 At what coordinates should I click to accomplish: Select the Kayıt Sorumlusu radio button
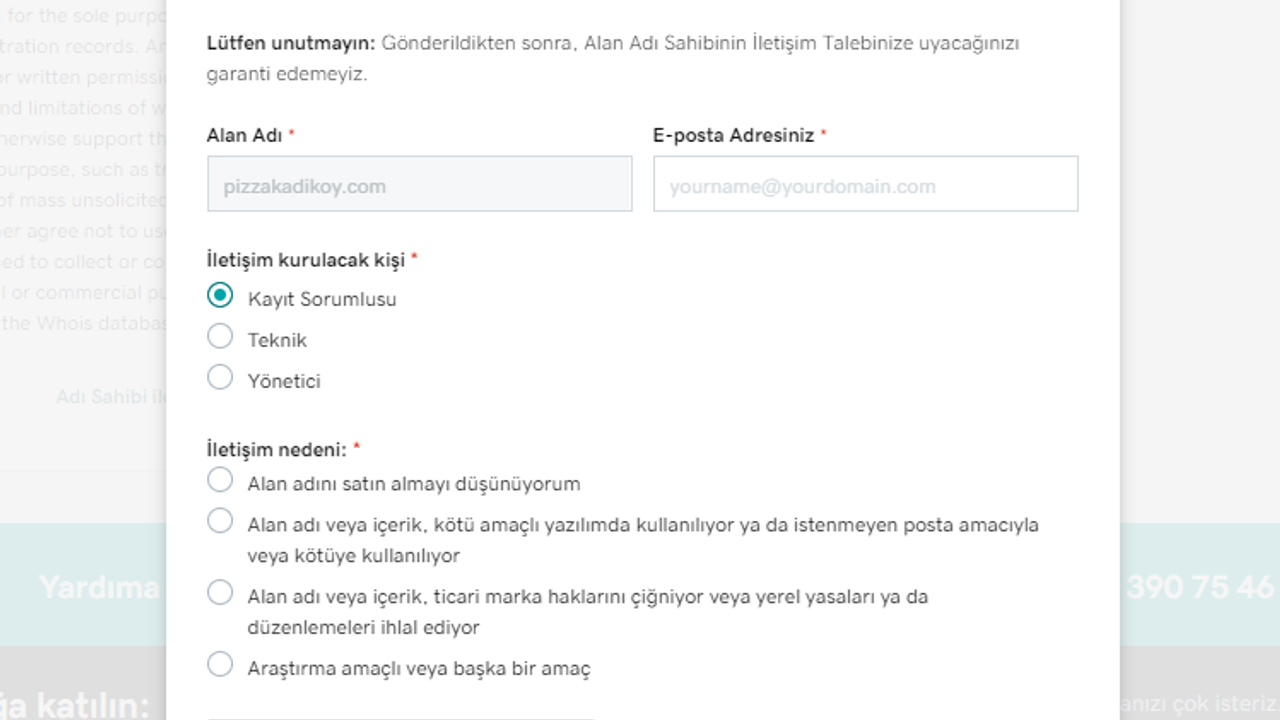click(x=220, y=295)
